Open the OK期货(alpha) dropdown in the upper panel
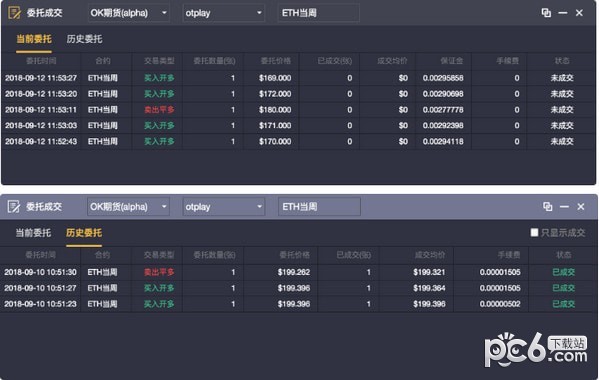The width and height of the screenshot is (599, 380). coord(128,13)
